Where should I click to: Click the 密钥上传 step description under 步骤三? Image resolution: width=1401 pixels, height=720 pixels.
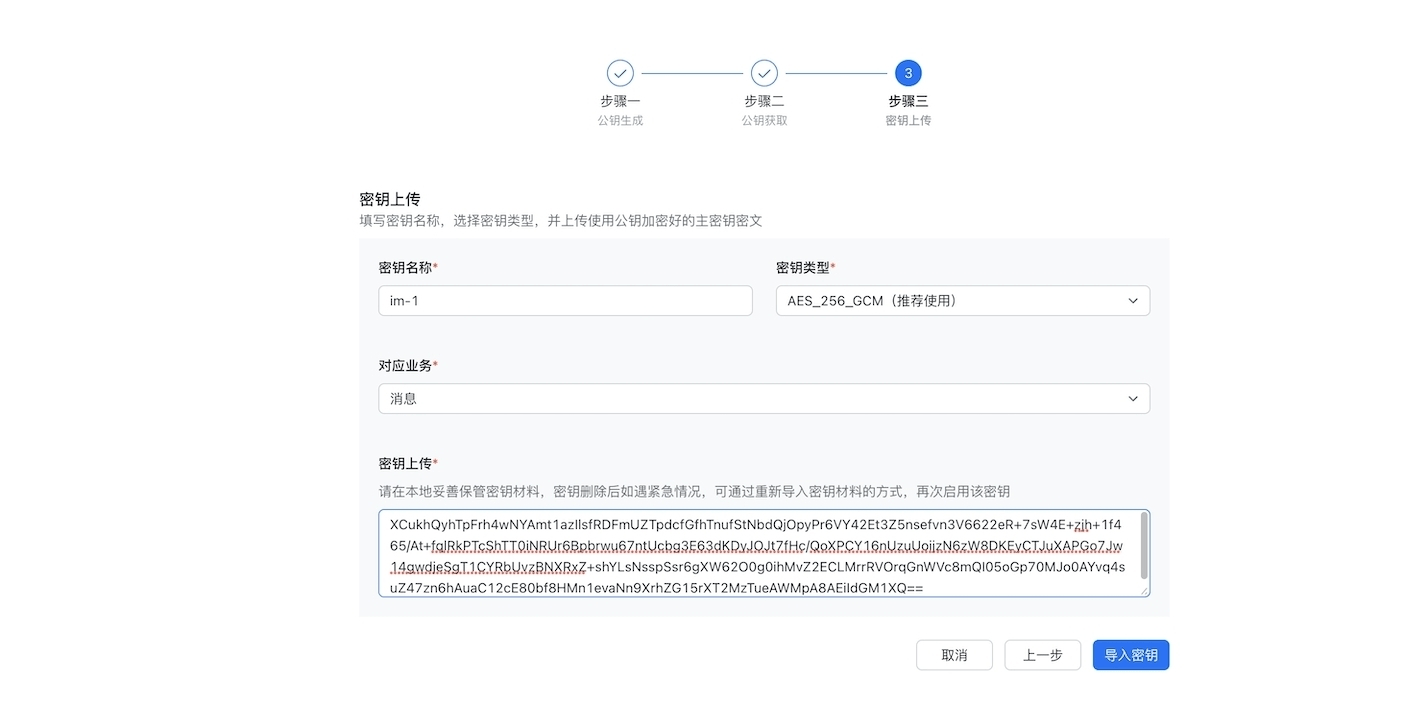point(908,120)
